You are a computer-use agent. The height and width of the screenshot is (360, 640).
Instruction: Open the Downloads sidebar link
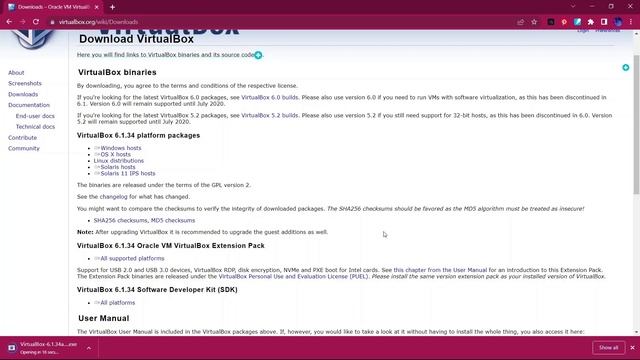23,94
